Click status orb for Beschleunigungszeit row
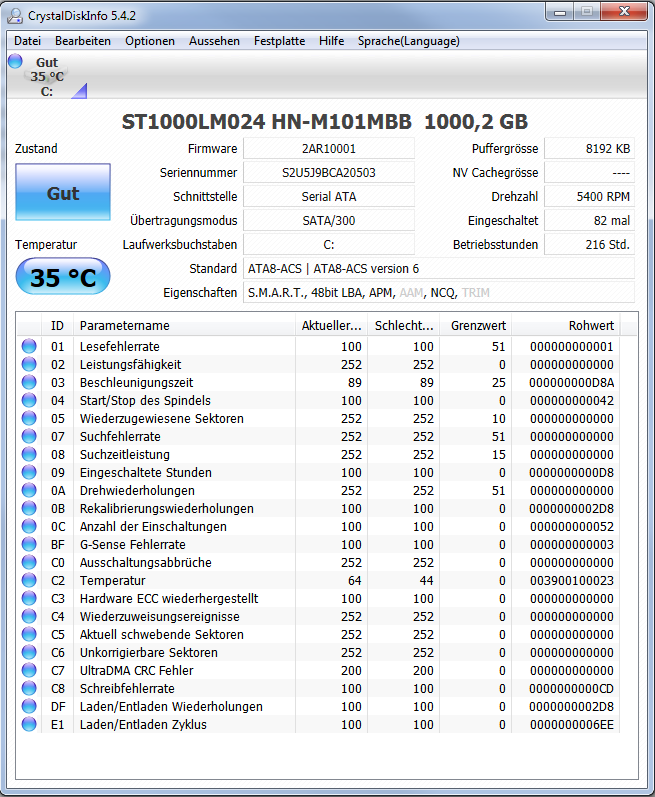This screenshot has width=655, height=797. 29,382
